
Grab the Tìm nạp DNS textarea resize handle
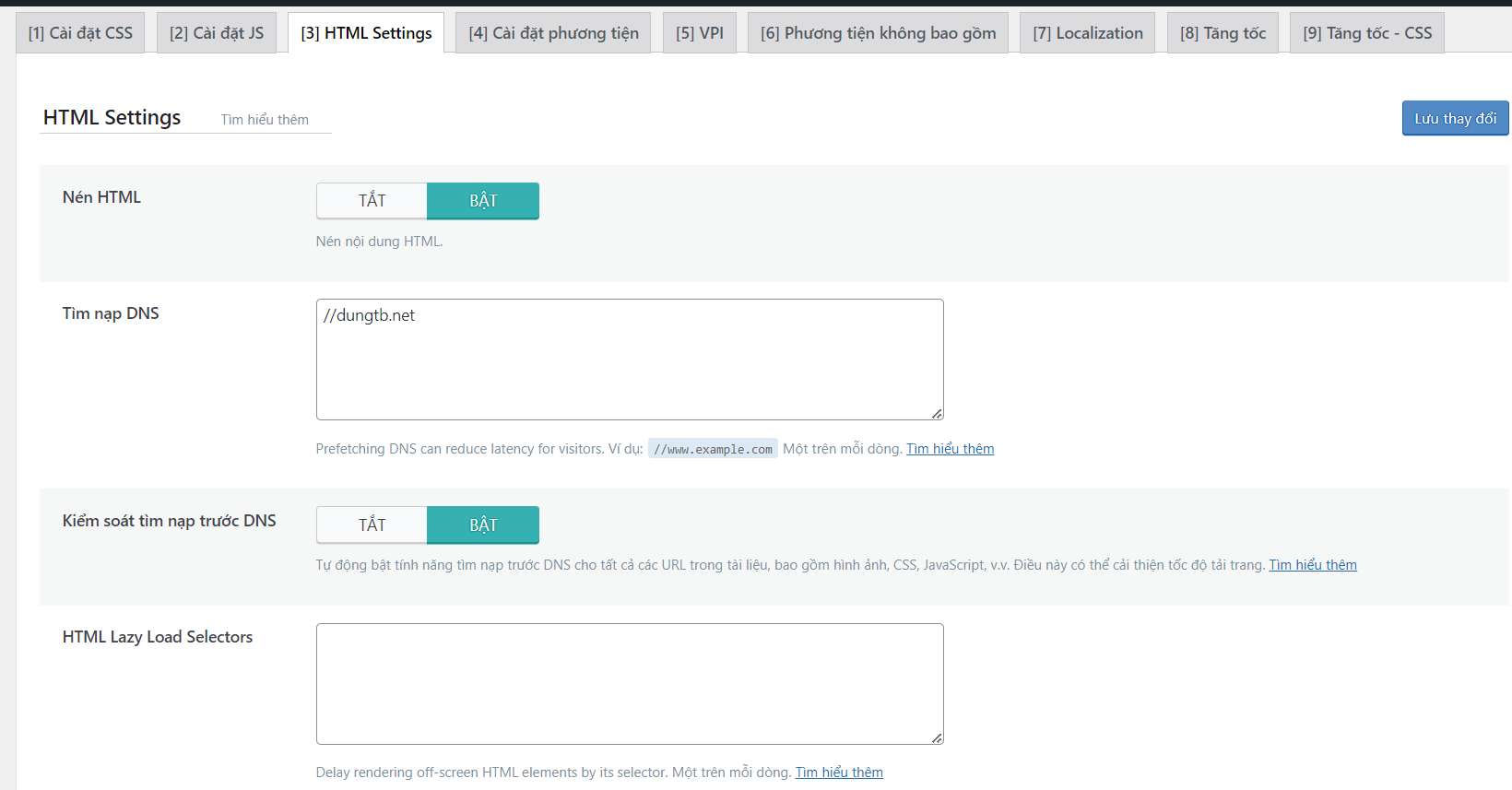[937, 414]
